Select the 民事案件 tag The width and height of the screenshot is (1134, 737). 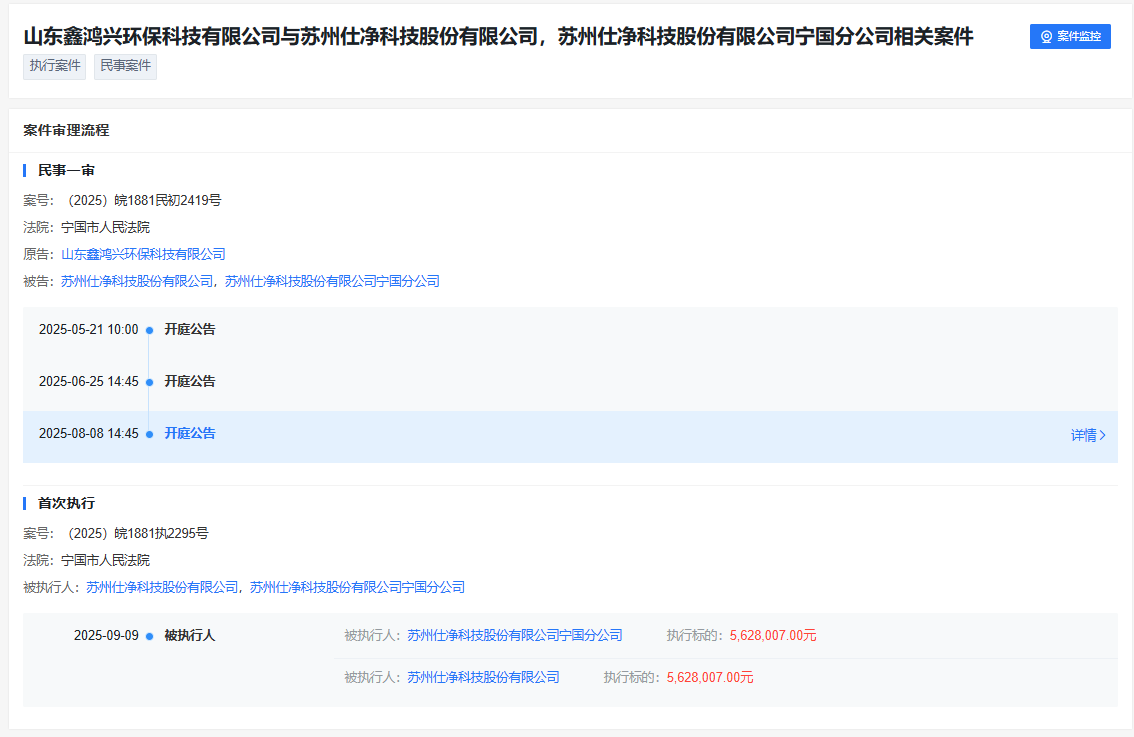pyautogui.click(x=124, y=67)
